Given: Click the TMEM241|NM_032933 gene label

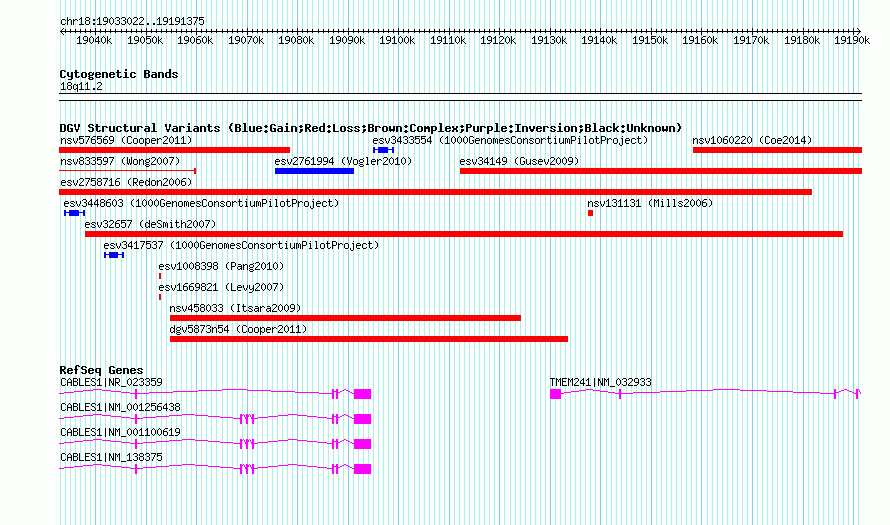Looking at the screenshot, I should (x=601, y=383).
